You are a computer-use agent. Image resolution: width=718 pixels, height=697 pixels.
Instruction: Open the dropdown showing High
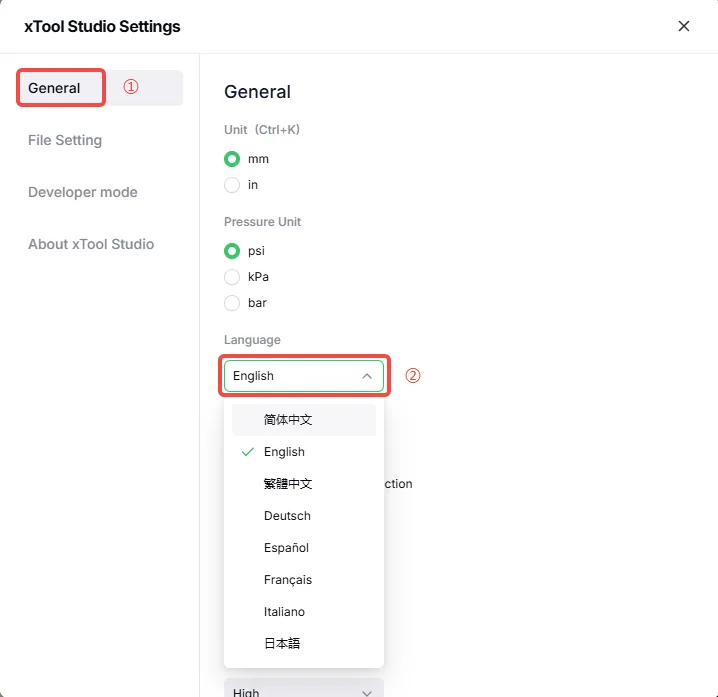point(304,689)
